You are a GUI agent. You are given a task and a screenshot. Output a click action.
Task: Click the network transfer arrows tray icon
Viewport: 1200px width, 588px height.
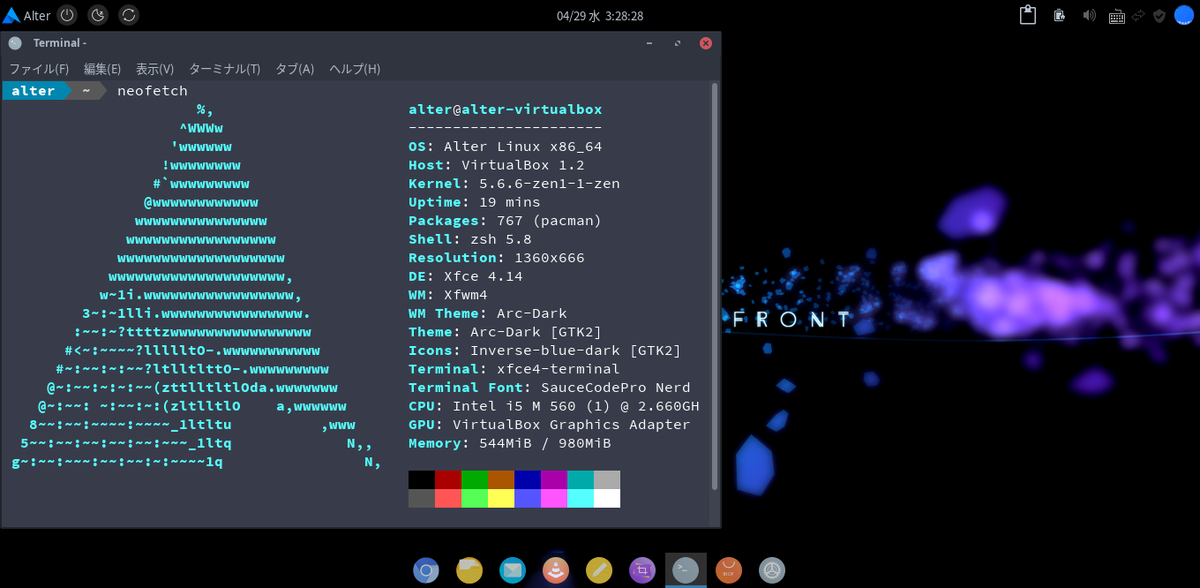(x=1138, y=15)
